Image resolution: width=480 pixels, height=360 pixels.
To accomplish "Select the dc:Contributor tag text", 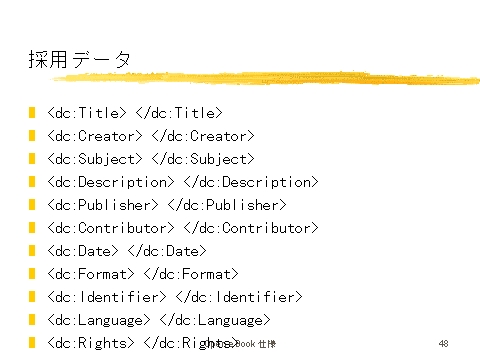I will coord(183,228).
